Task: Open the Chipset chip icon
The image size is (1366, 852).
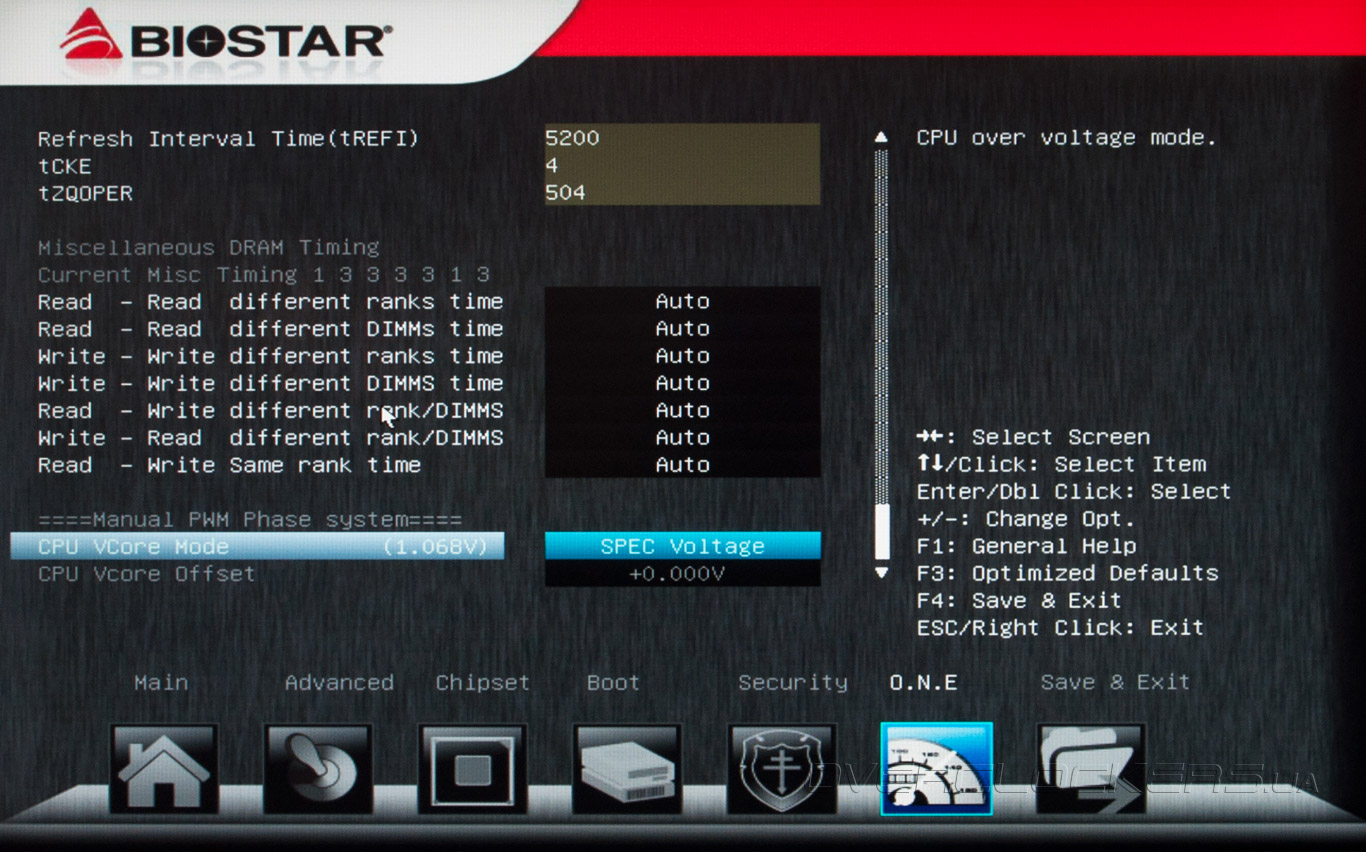Action: [x=472, y=768]
